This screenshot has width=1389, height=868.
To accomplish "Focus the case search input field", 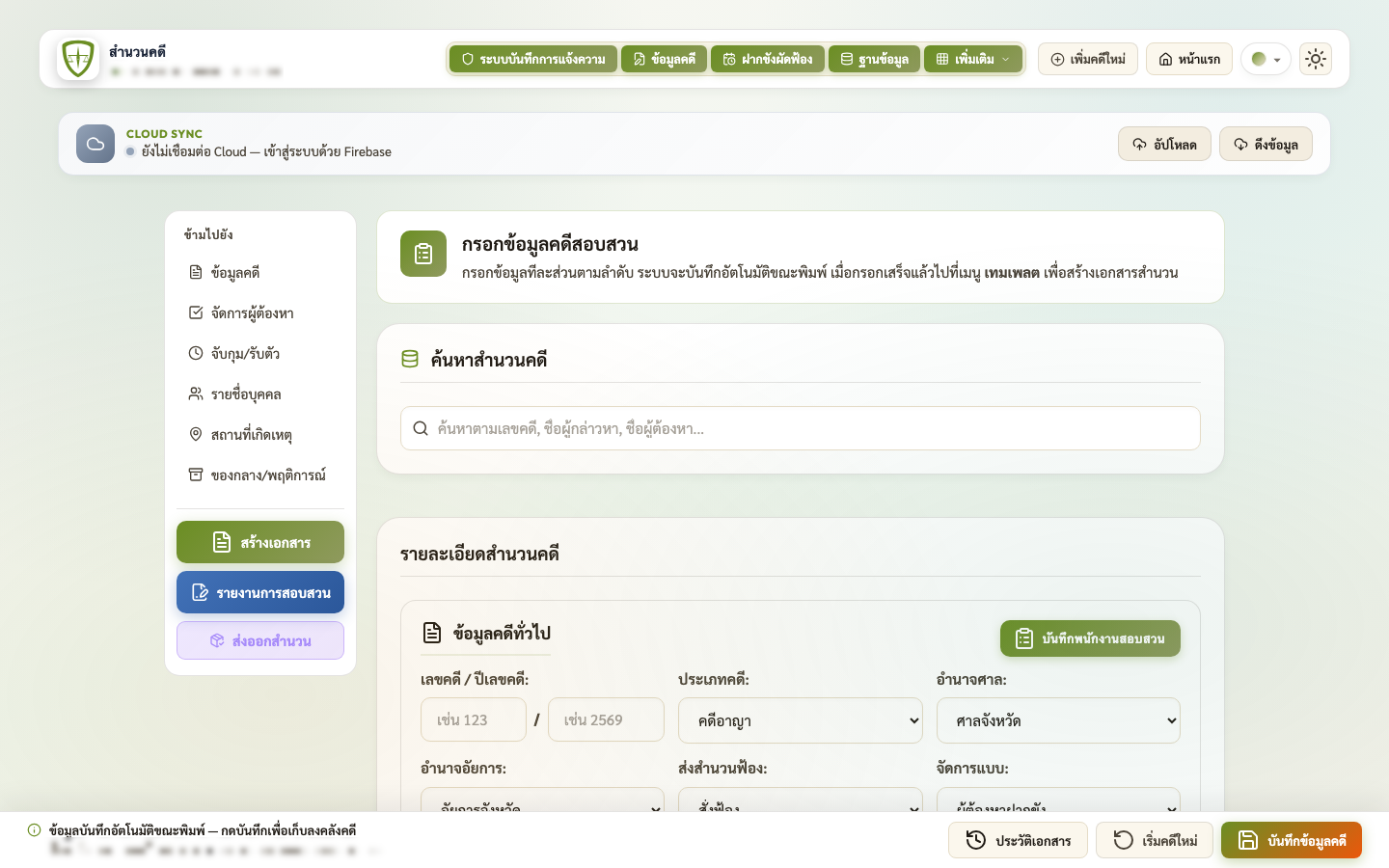I will click(x=801, y=428).
